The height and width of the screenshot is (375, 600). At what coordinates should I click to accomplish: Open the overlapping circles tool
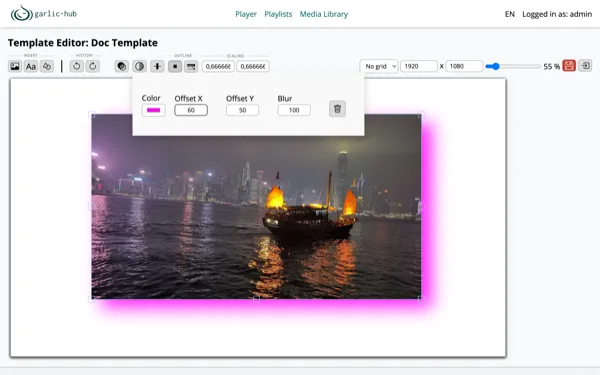point(122,66)
